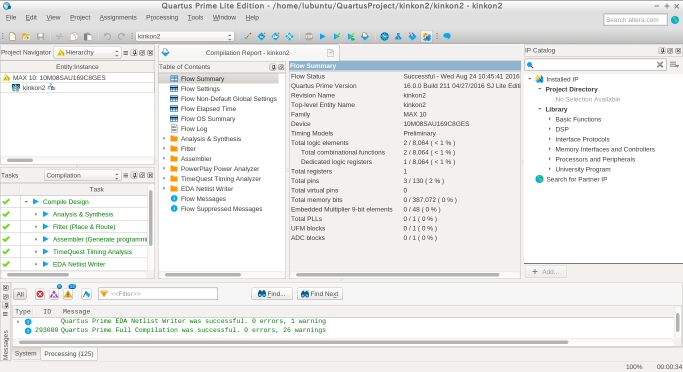
Task: Click IP Catalog options icon beside search
Action: tap(674, 65)
